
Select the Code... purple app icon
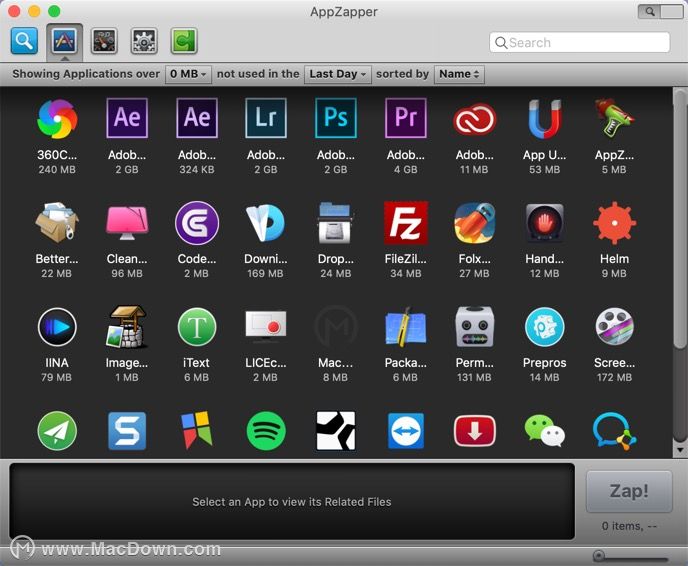[197, 223]
